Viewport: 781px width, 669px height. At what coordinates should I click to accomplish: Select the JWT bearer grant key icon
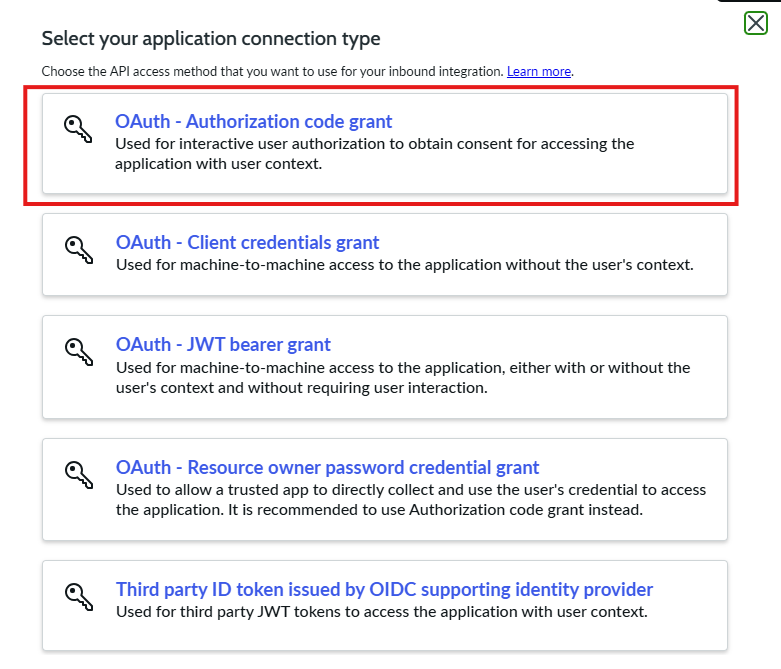(x=78, y=352)
